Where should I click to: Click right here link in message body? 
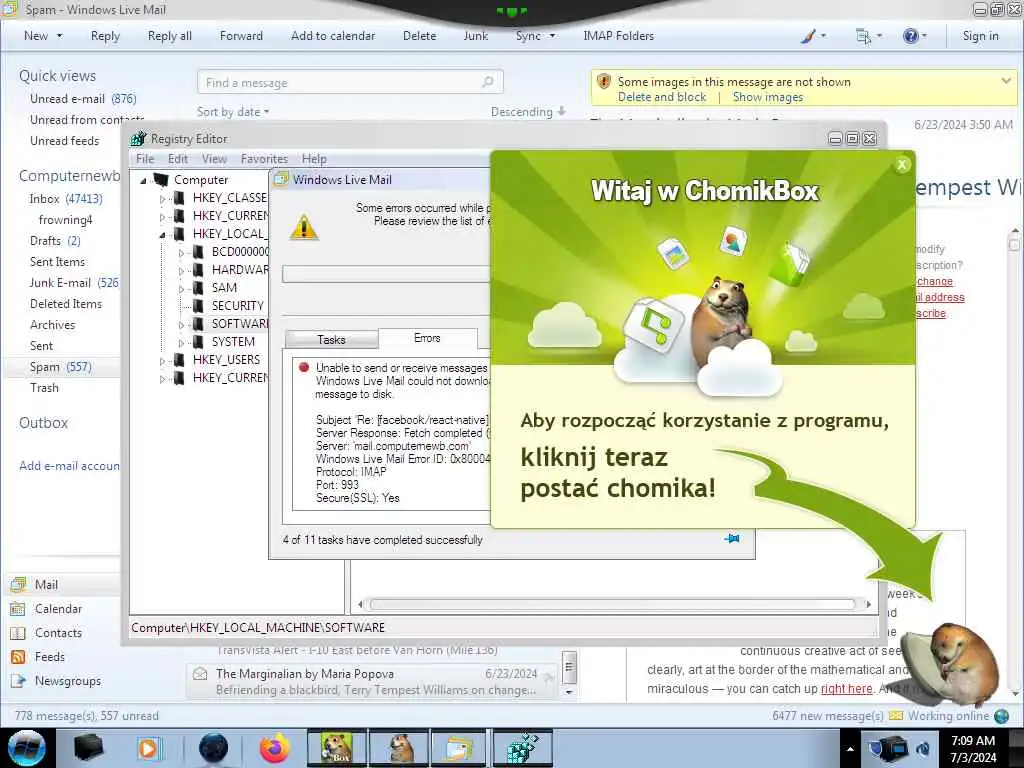coord(846,688)
